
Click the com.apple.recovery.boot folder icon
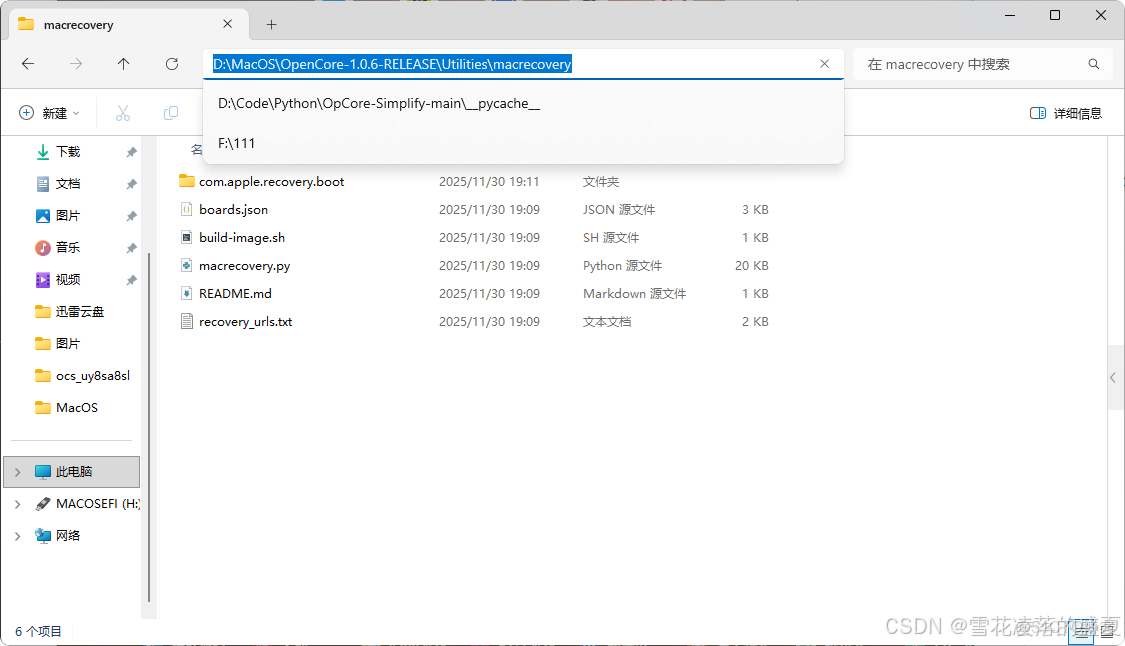point(187,181)
